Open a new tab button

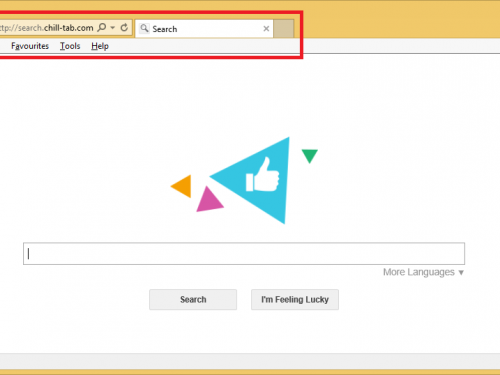(x=284, y=29)
